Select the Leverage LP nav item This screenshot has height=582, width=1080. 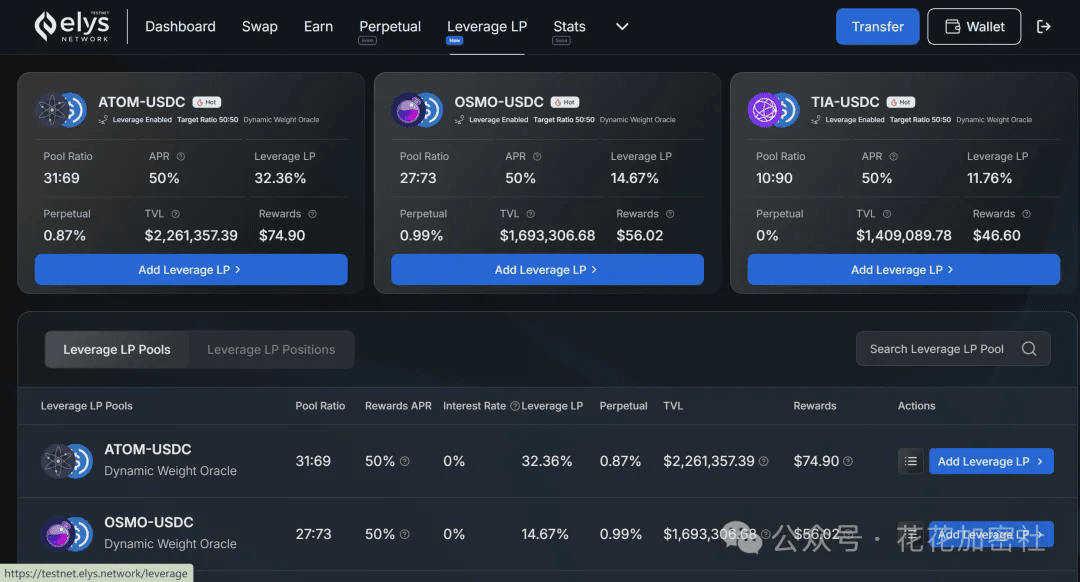[487, 26]
